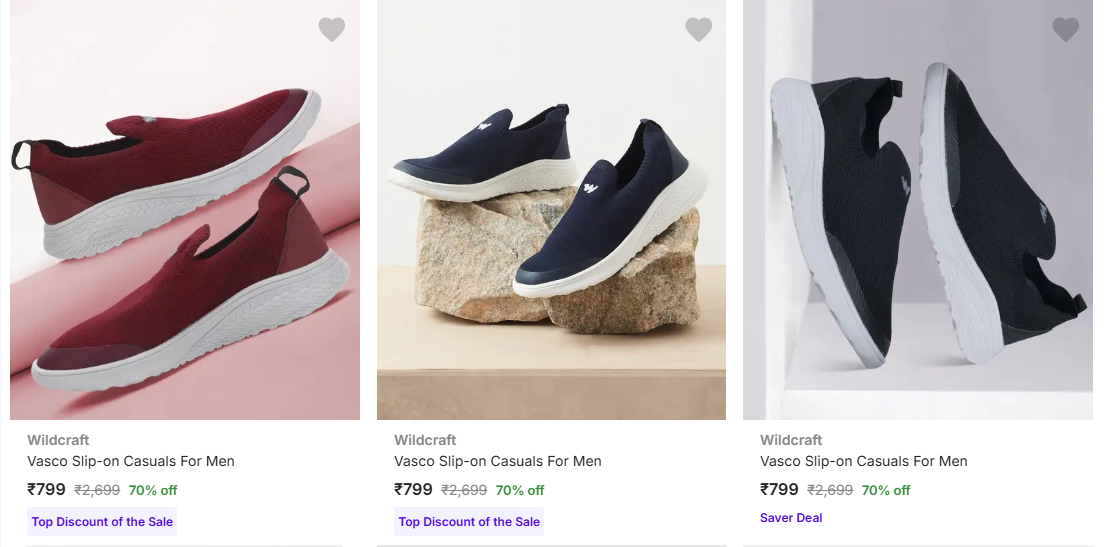1107x547 pixels.
Task: Wishlist the black Vasco slip-on shoes
Action: 1065,30
